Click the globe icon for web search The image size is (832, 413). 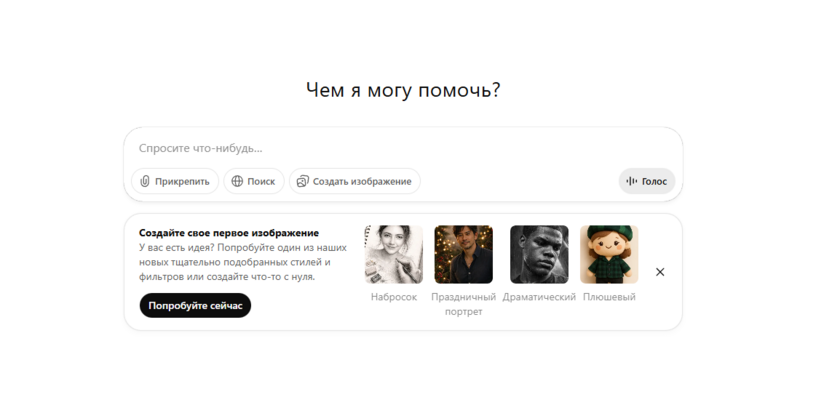(x=237, y=182)
